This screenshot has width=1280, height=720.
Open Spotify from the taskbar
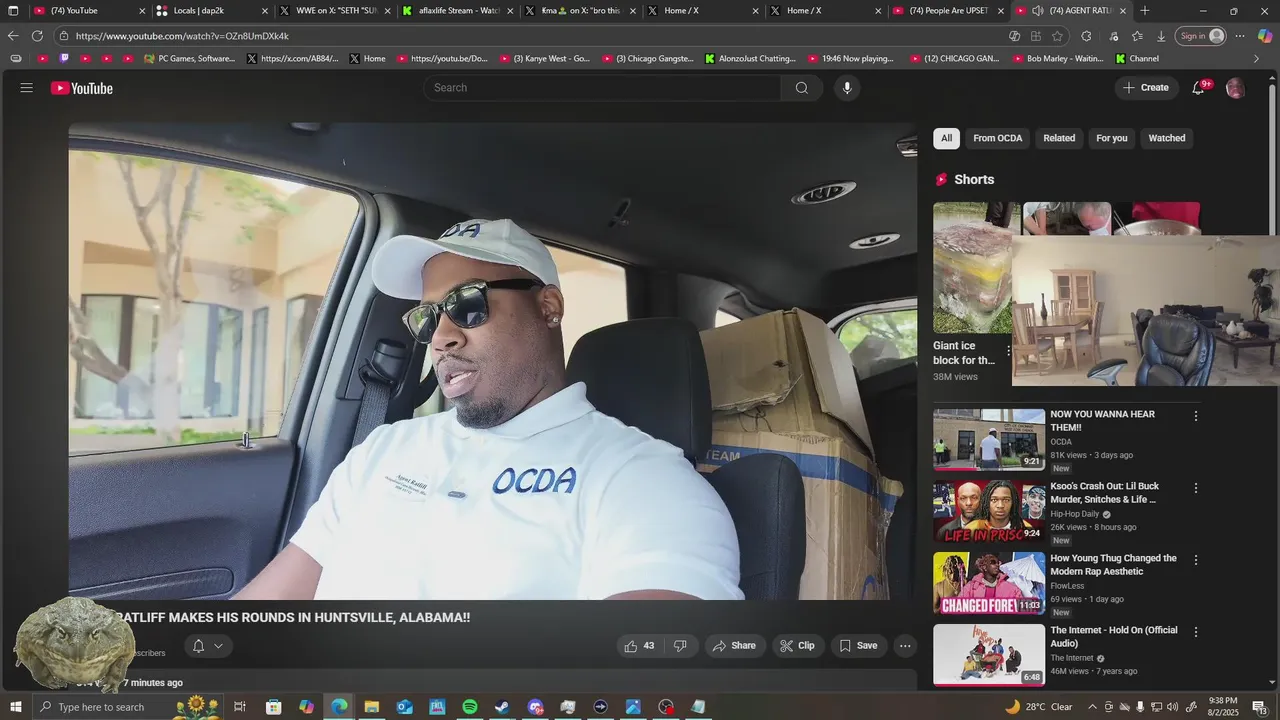pyautogui.click(x=470, y=707)
